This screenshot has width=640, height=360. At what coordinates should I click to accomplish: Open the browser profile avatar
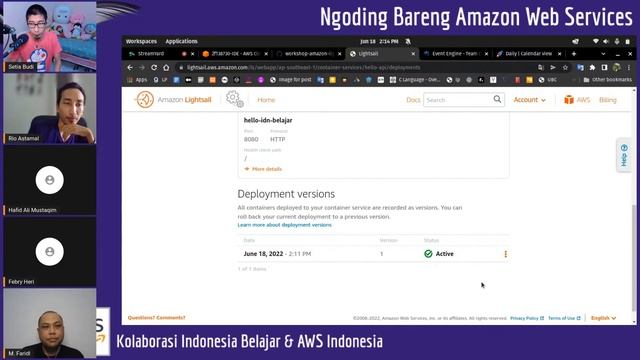tap(617, 67)
